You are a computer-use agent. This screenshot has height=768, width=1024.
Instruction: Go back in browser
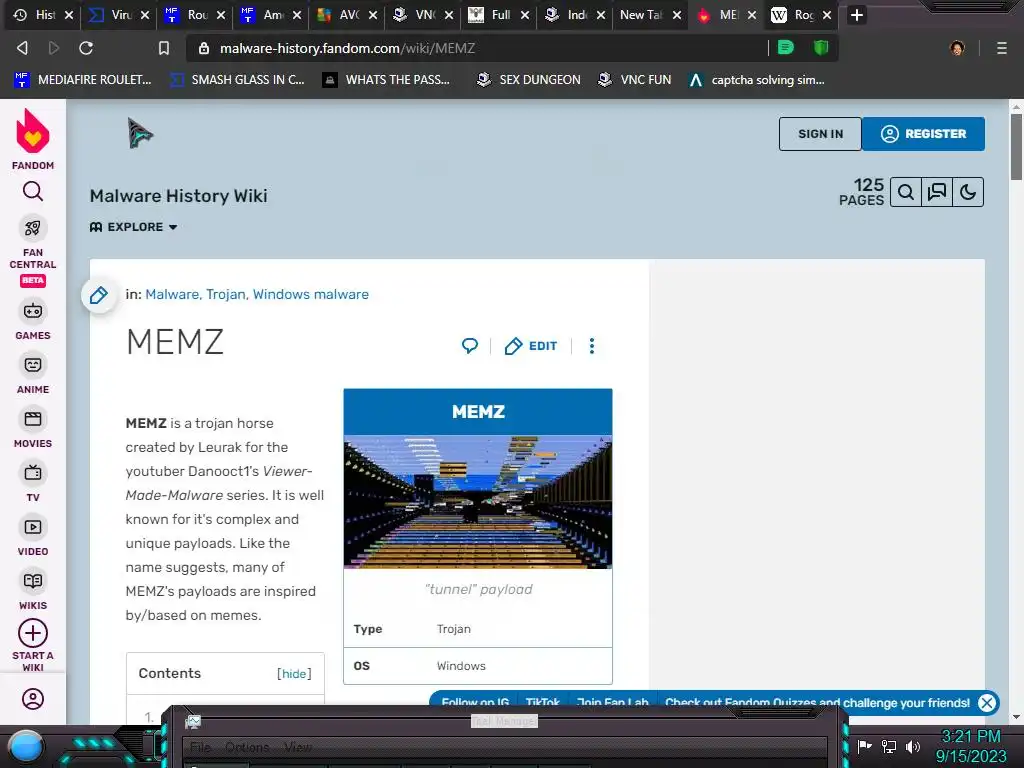click(22, 48)
